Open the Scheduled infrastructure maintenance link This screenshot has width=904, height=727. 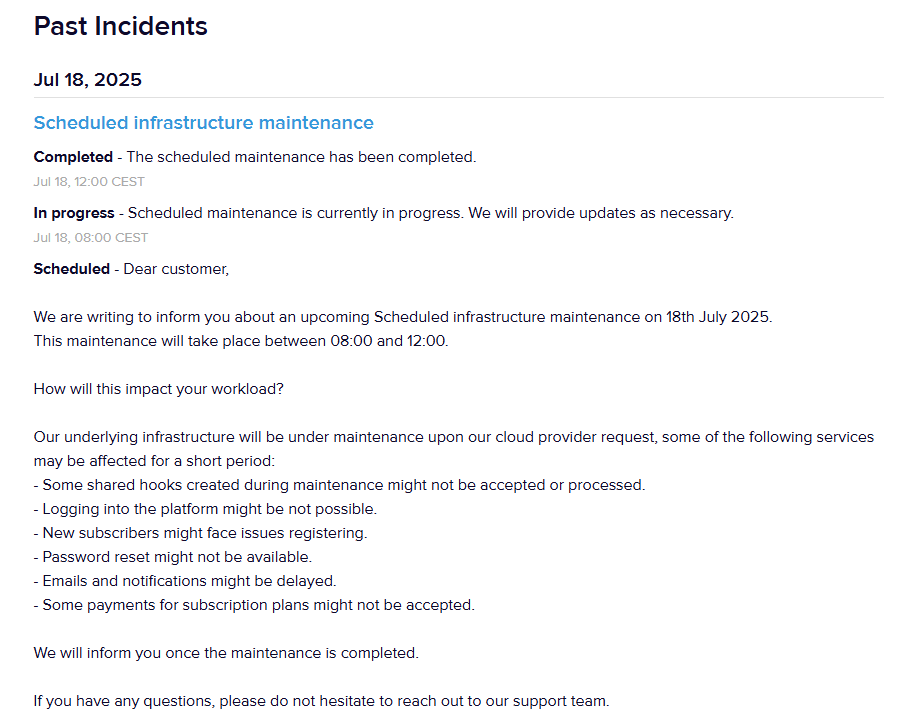203,123
